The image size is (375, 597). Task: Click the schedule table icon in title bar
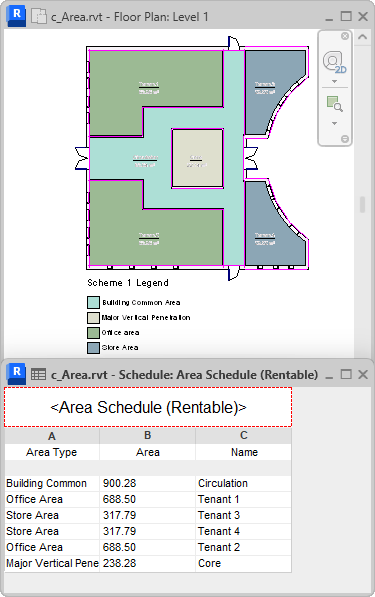[38, 375]
